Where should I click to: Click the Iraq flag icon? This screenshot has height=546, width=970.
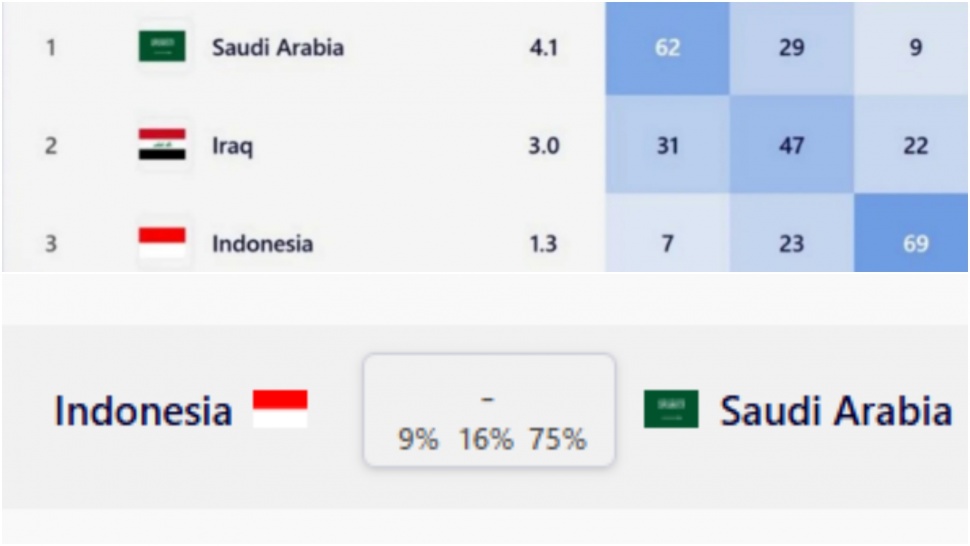pyautogui.click(x=161, y=145)
